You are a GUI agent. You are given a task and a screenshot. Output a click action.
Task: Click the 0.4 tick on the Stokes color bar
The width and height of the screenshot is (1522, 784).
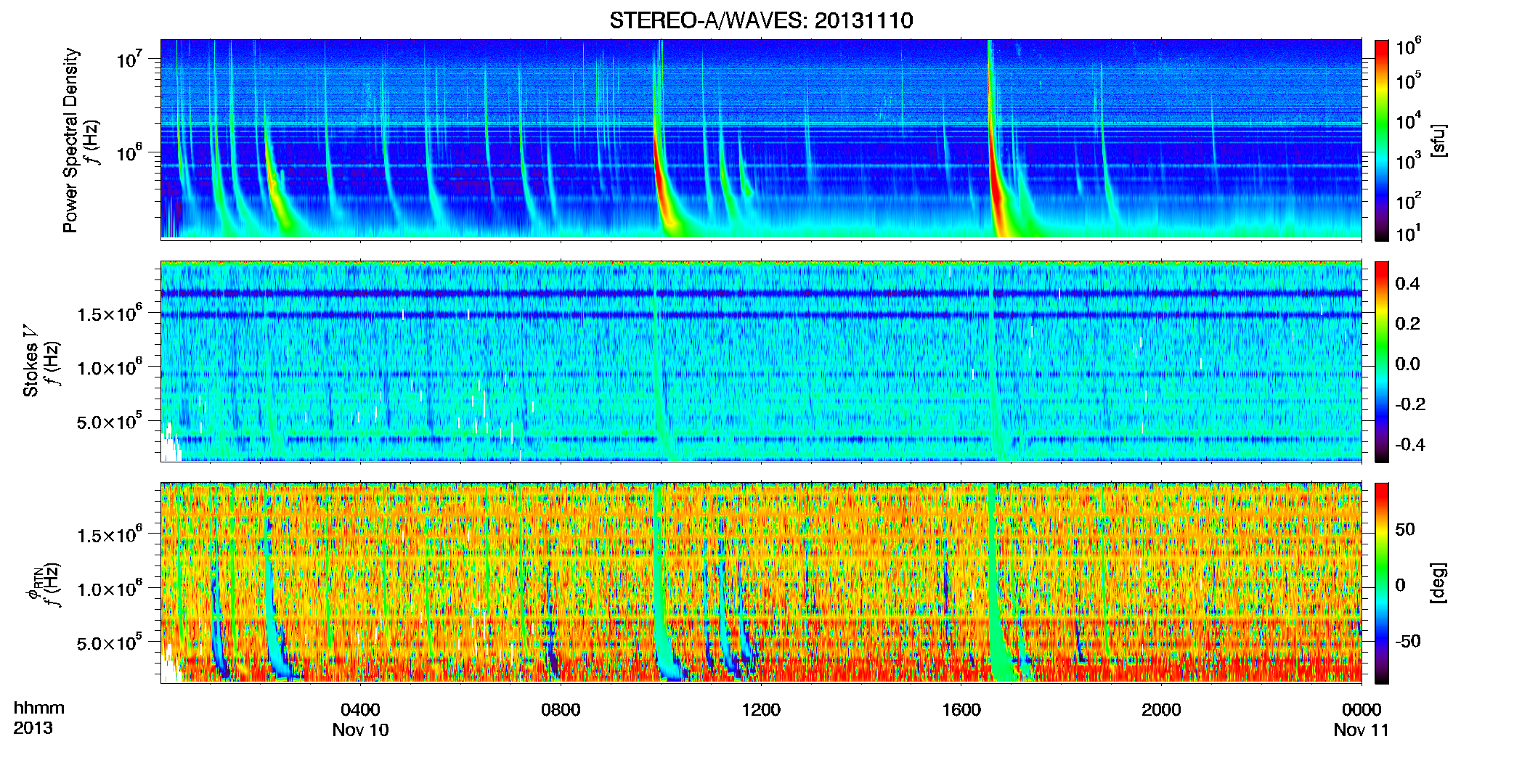click(1407, 284)
